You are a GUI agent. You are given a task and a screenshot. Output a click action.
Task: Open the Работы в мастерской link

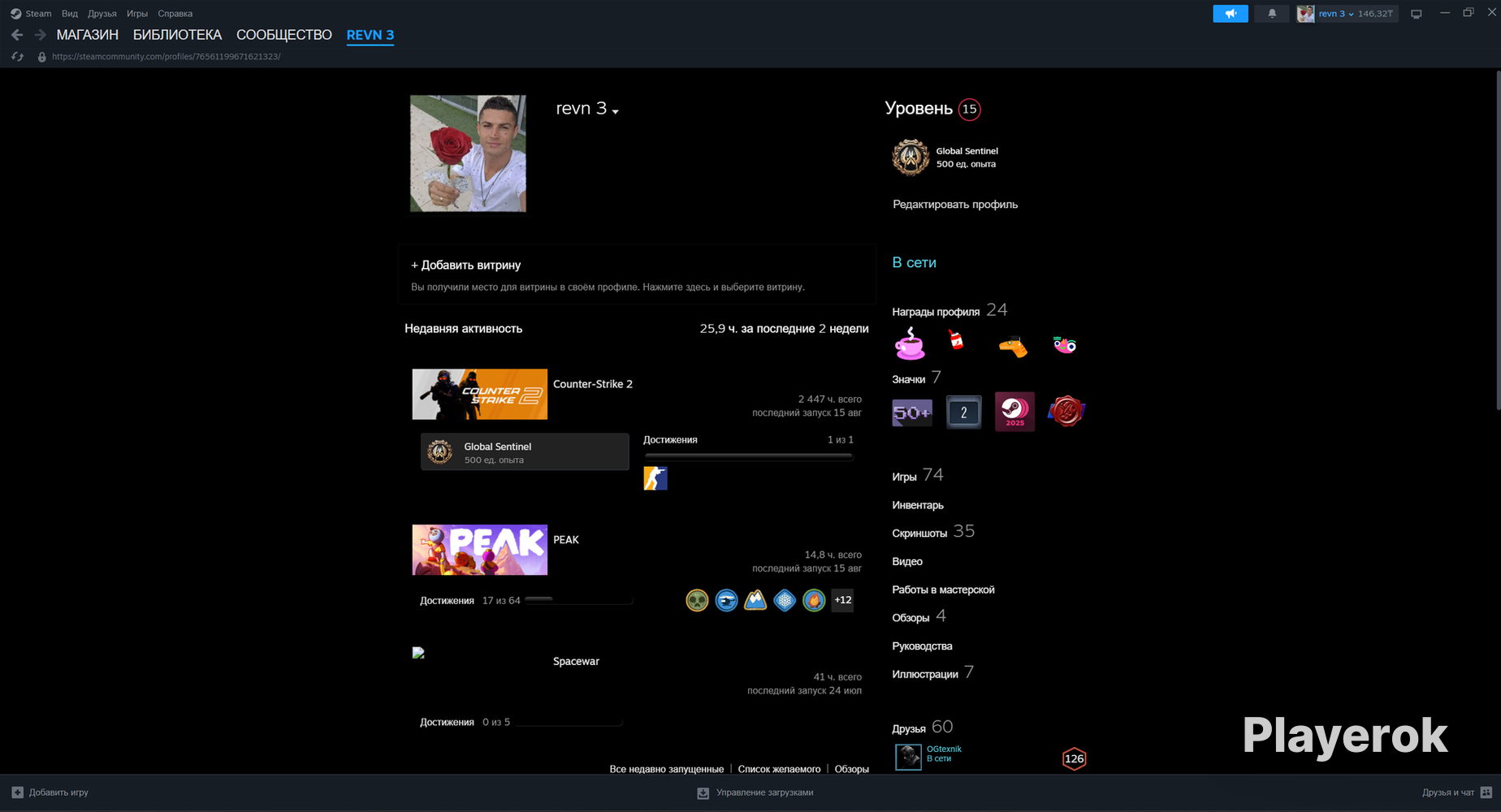943,590
